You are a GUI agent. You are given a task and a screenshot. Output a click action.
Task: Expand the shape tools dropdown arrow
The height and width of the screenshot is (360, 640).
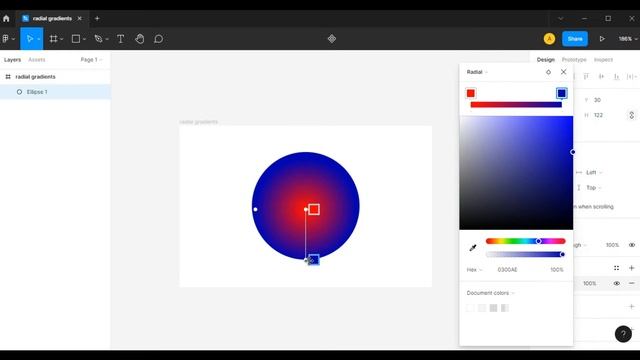pos(84,39)
